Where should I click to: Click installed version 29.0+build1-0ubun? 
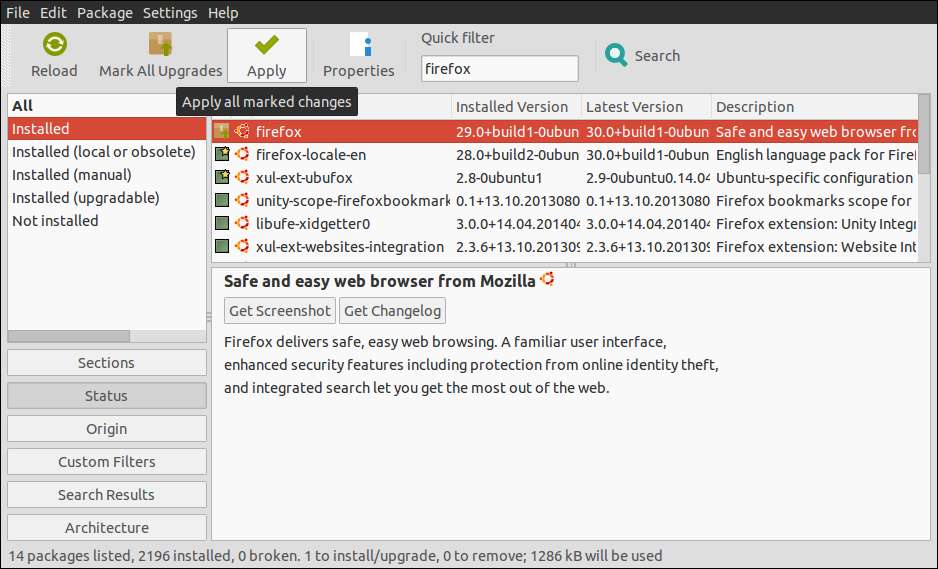pos(517,132)
